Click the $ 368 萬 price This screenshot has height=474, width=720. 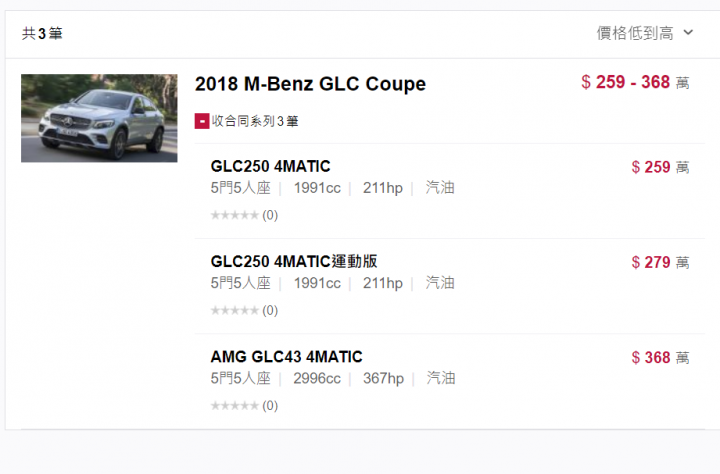pos(660,357)
